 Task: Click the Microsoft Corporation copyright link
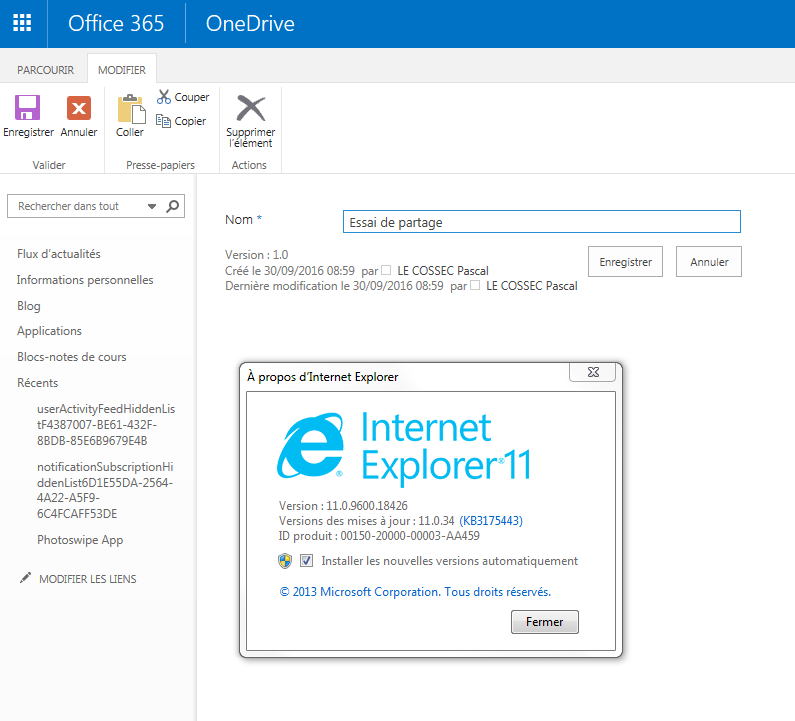click(415, 592)
